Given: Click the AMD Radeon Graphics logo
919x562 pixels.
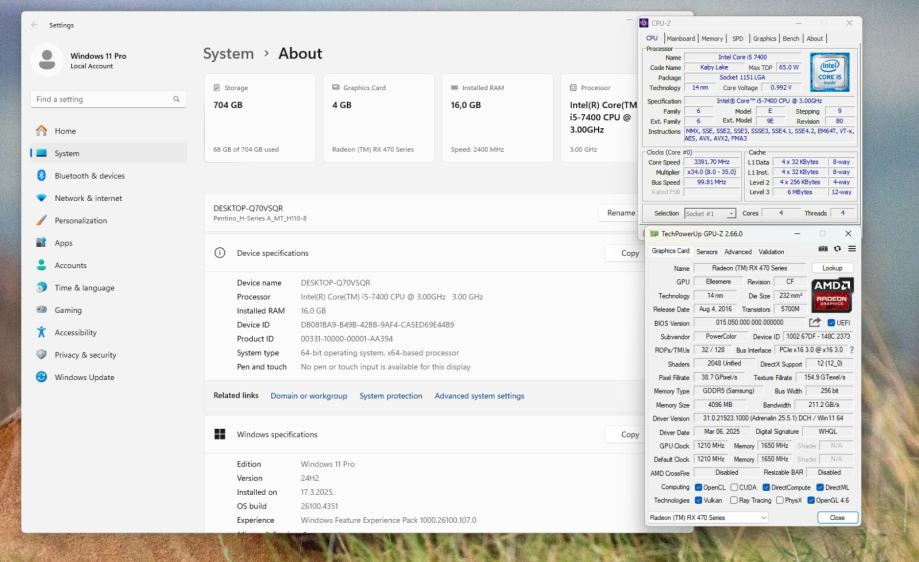Looking at the screenshot, I should (x=831, y=295).
